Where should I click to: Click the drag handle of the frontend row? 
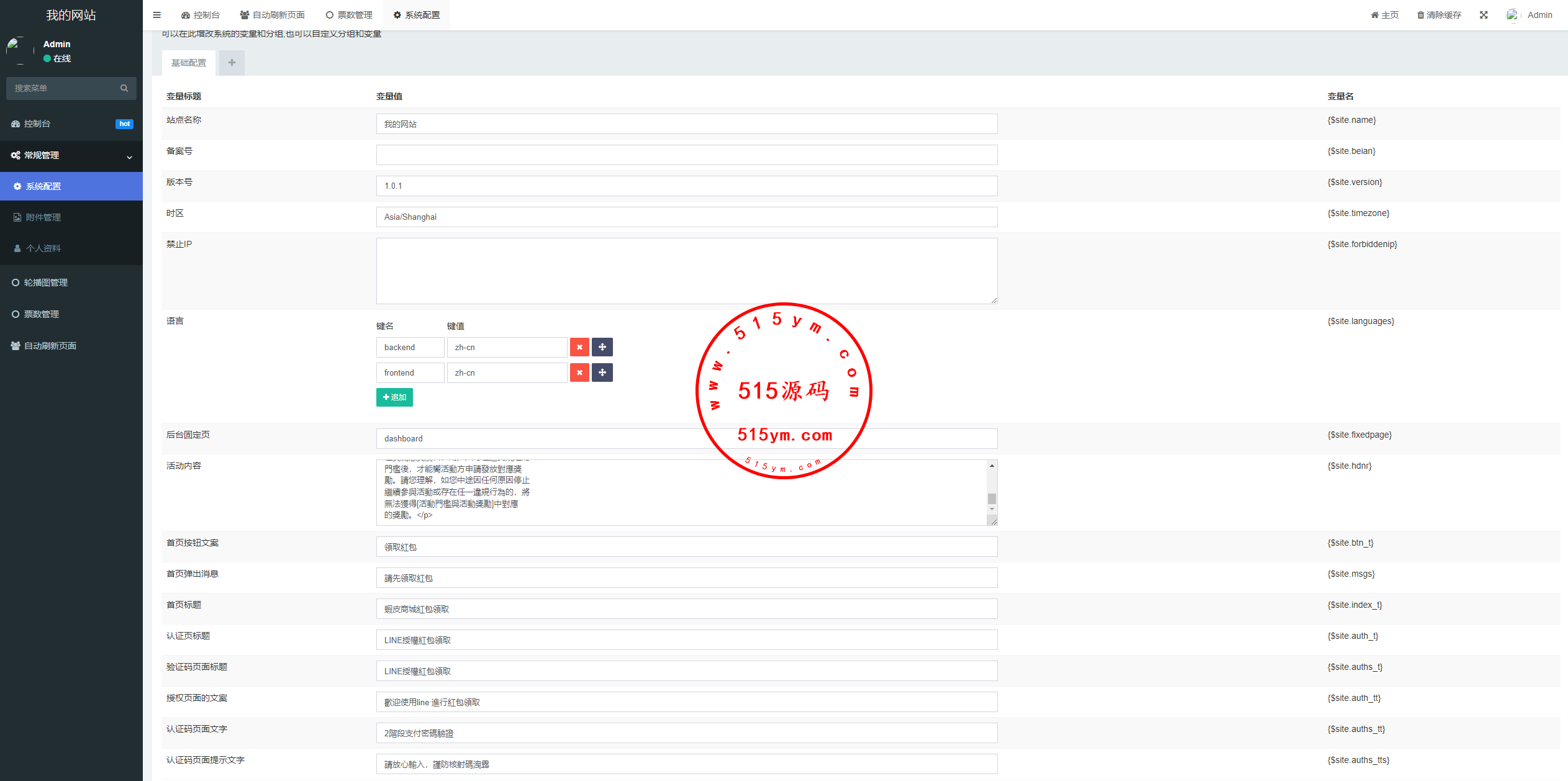(602, 372)
